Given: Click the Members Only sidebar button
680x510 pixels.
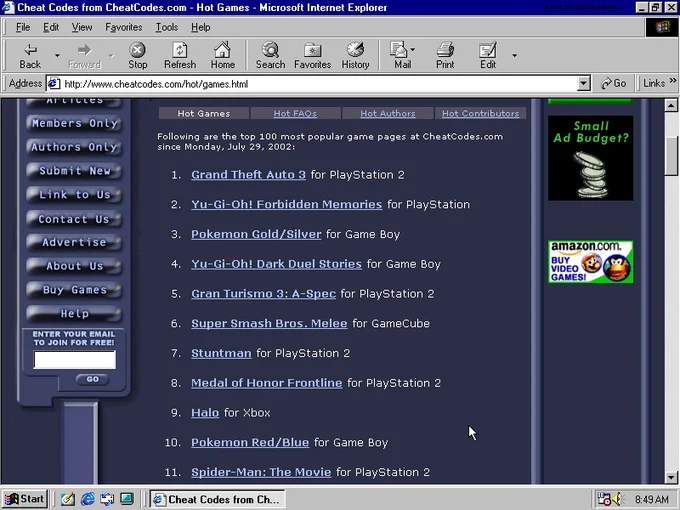Looking at the screenshot, I should [x=74, y=124].
